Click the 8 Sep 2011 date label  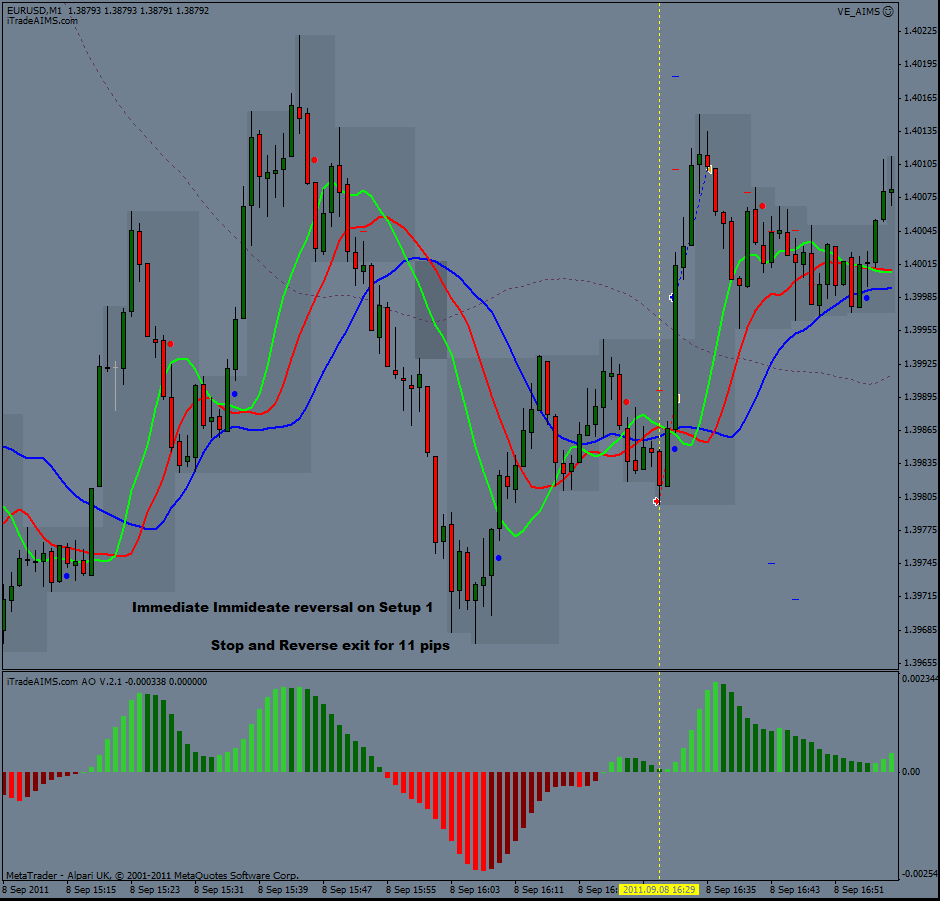(x=25, y=890)
